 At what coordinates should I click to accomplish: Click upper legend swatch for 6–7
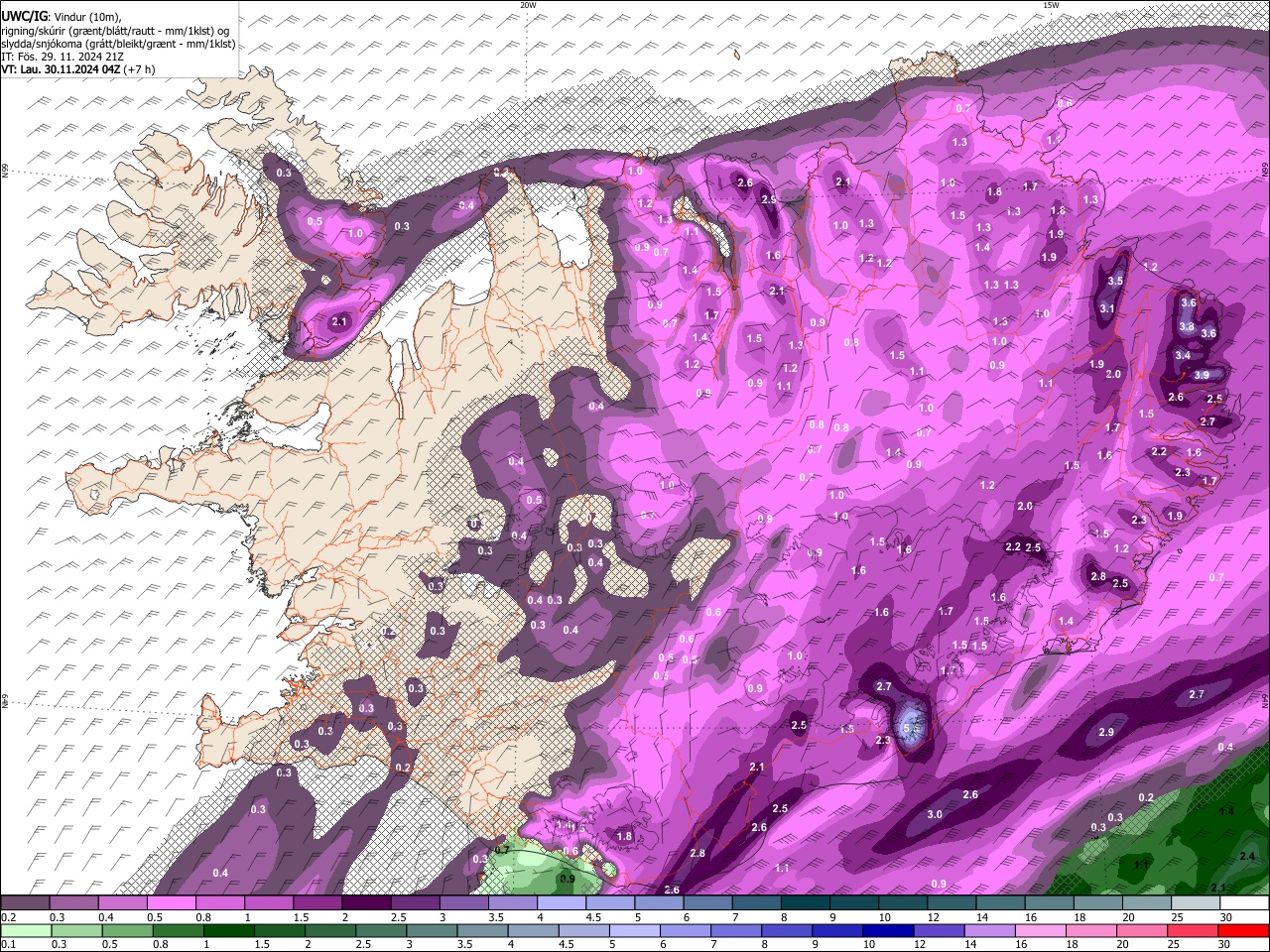(707, 903)
